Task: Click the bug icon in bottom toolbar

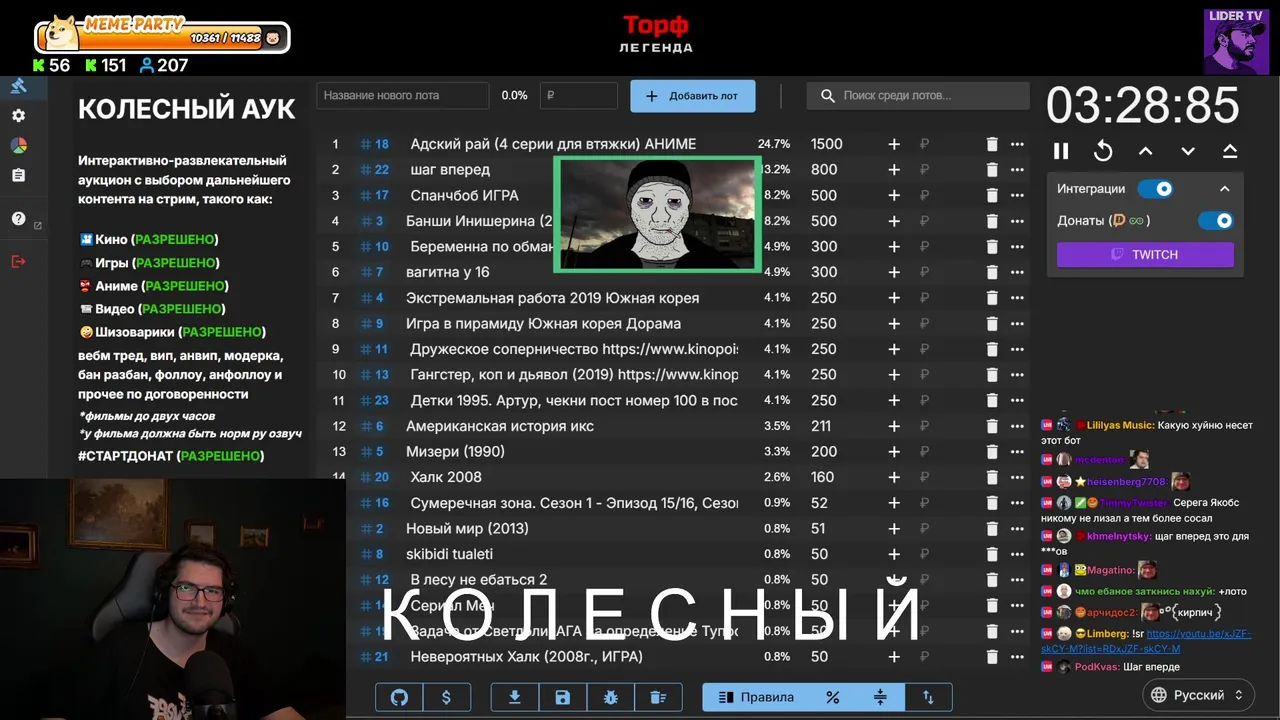Action: [x=610, y=697]
